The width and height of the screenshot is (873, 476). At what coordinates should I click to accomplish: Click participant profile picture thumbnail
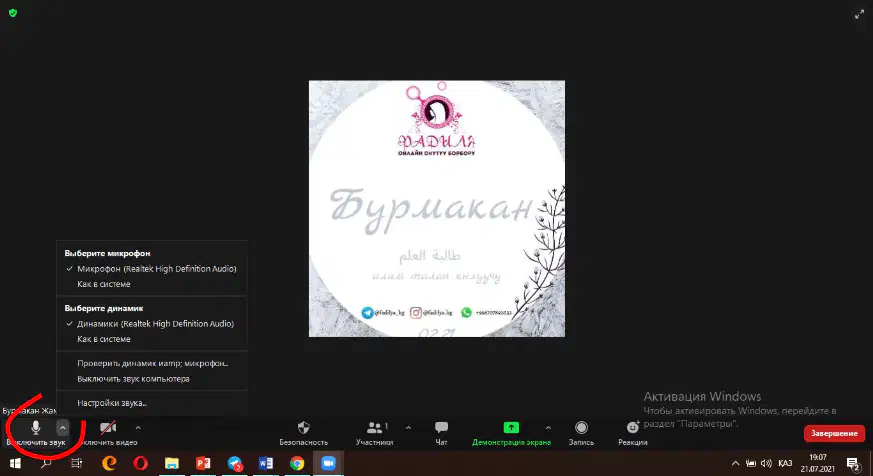click(x=437, y=209)
